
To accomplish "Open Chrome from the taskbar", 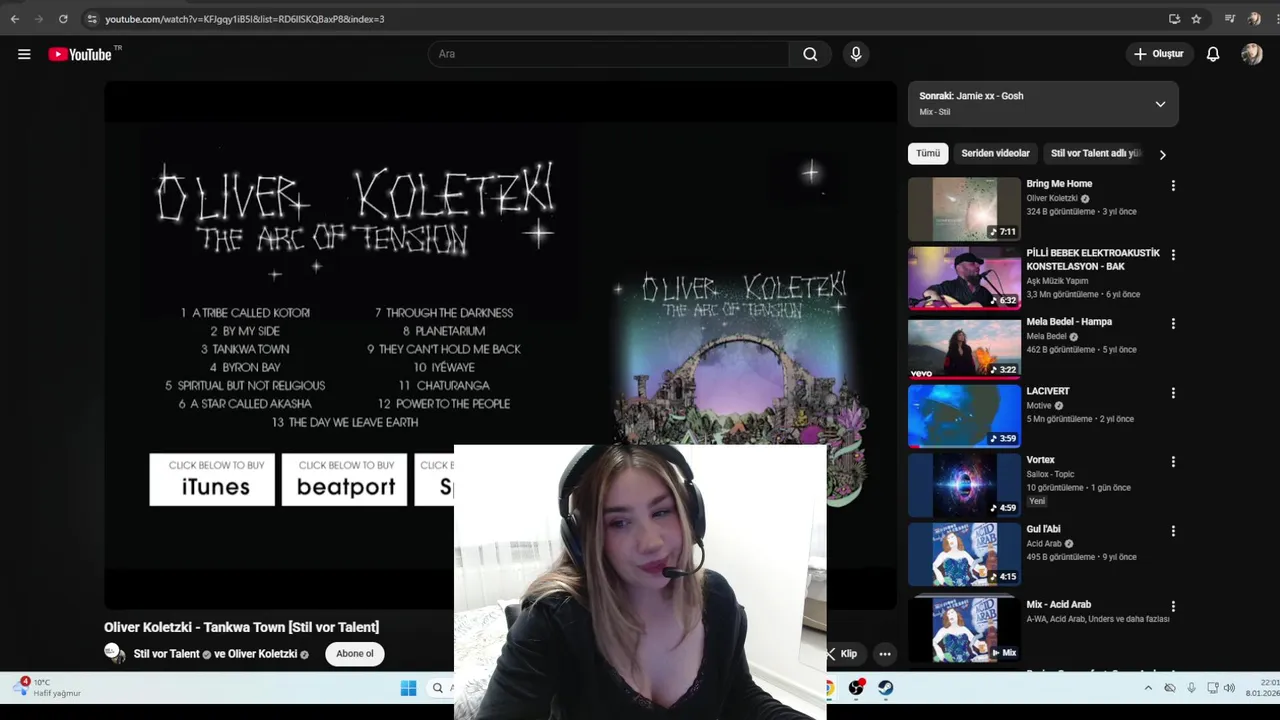I will pyautogui.click(x=829, y=687).
